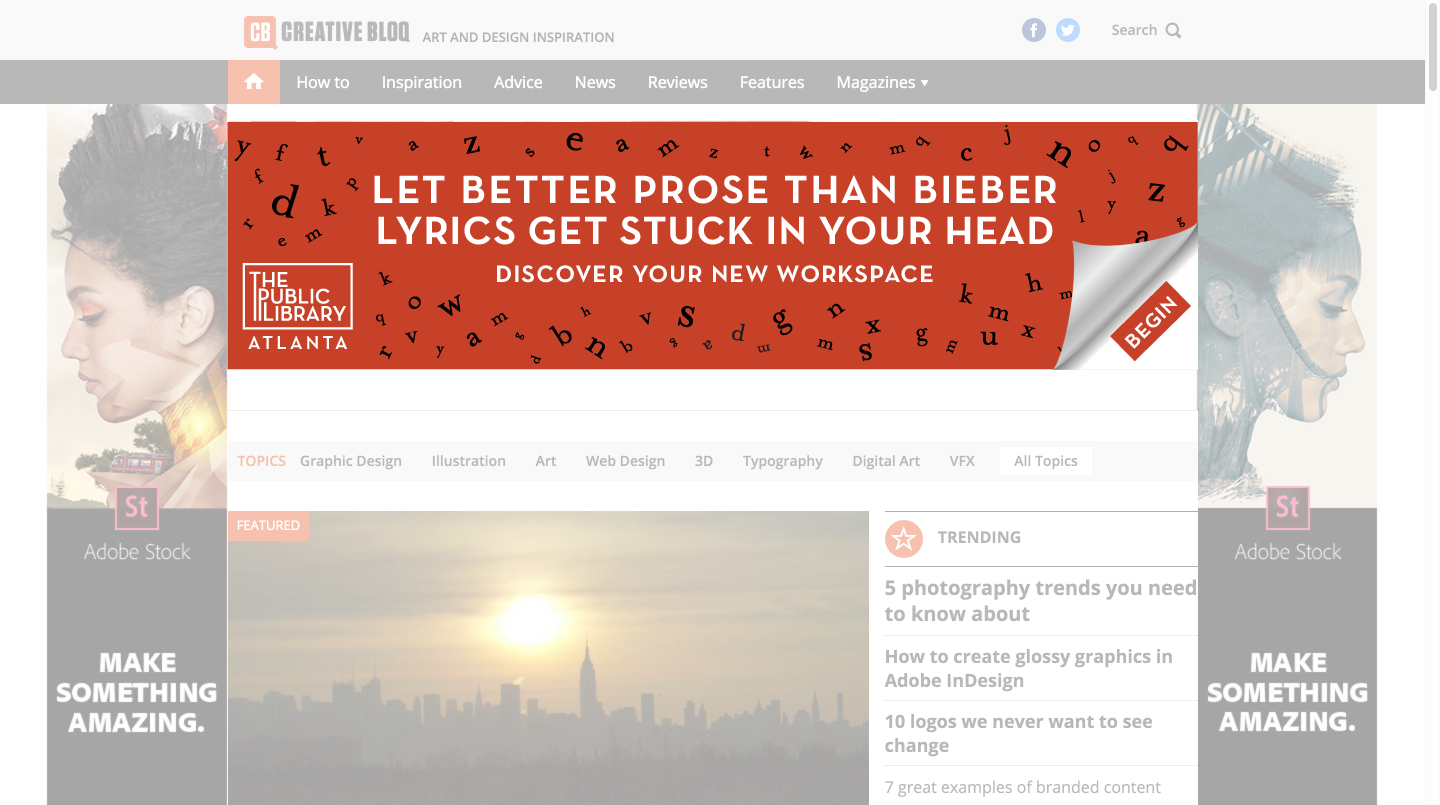Click The Public Library Atlanta logo
Screen dimensions: 1440x805
point(298,306)
